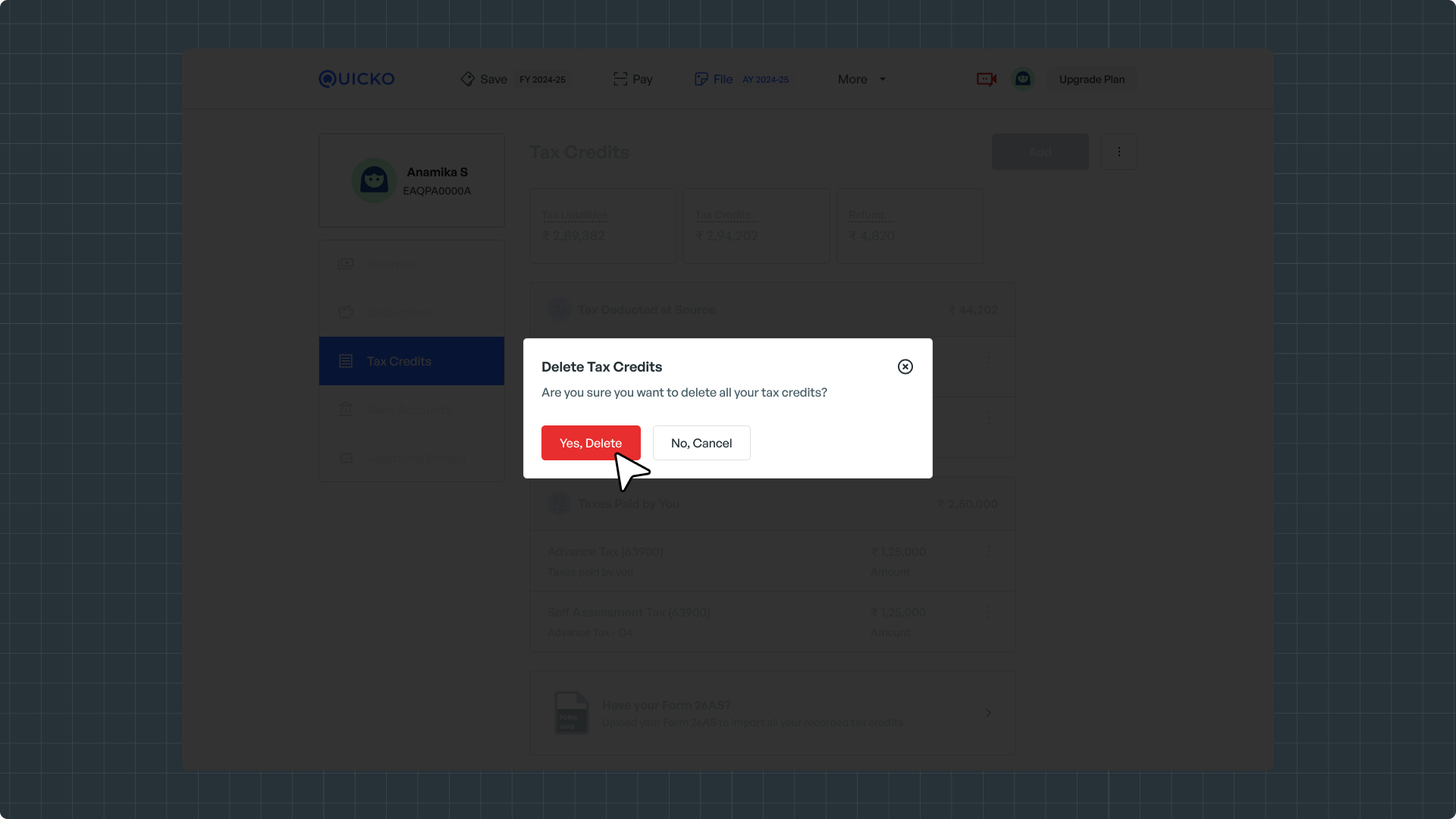1456x819 pixels.
Task: Open three-dot menu for Self Assessment Tax
Action: [989, 613]
